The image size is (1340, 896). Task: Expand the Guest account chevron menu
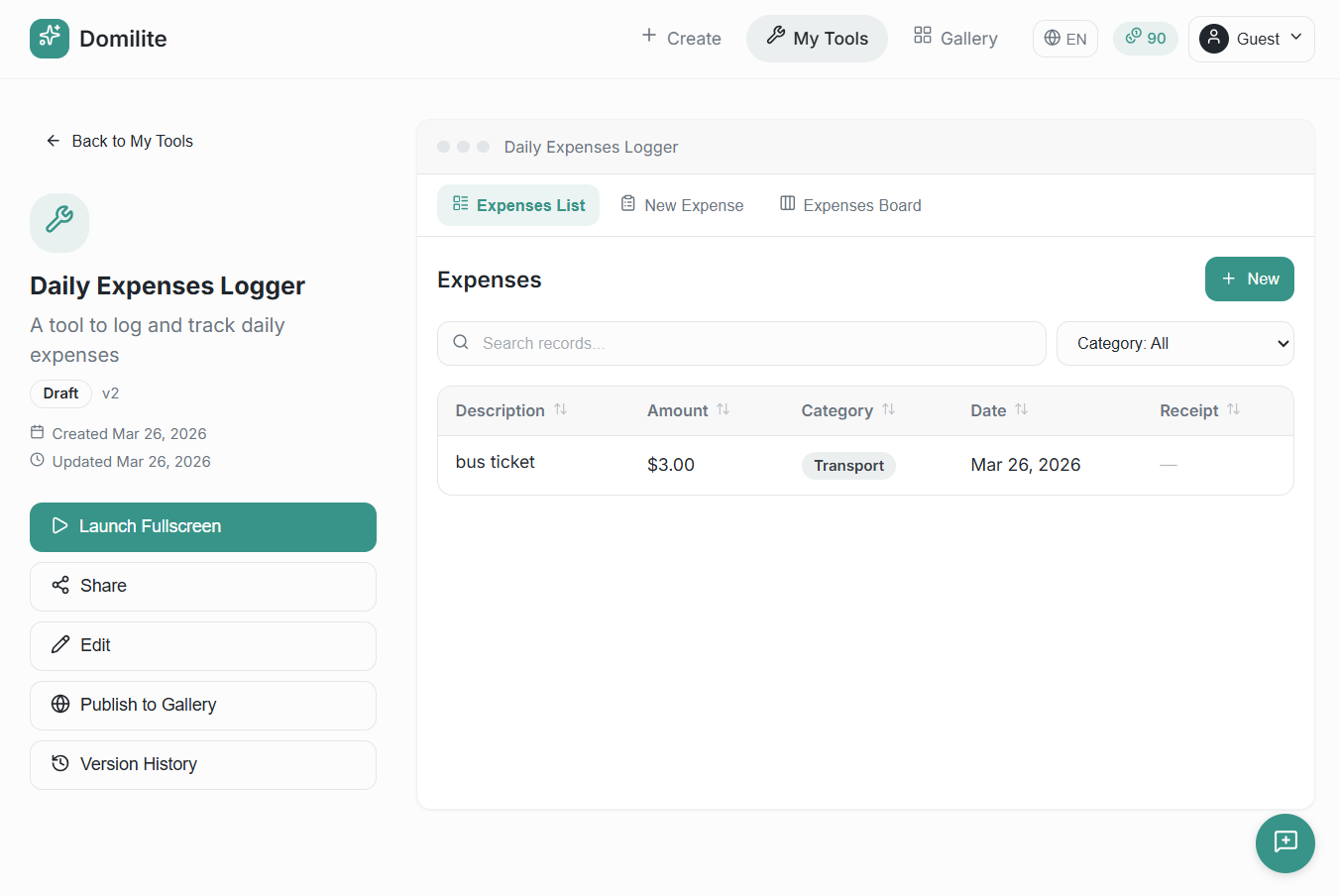tap(1294, 39)
